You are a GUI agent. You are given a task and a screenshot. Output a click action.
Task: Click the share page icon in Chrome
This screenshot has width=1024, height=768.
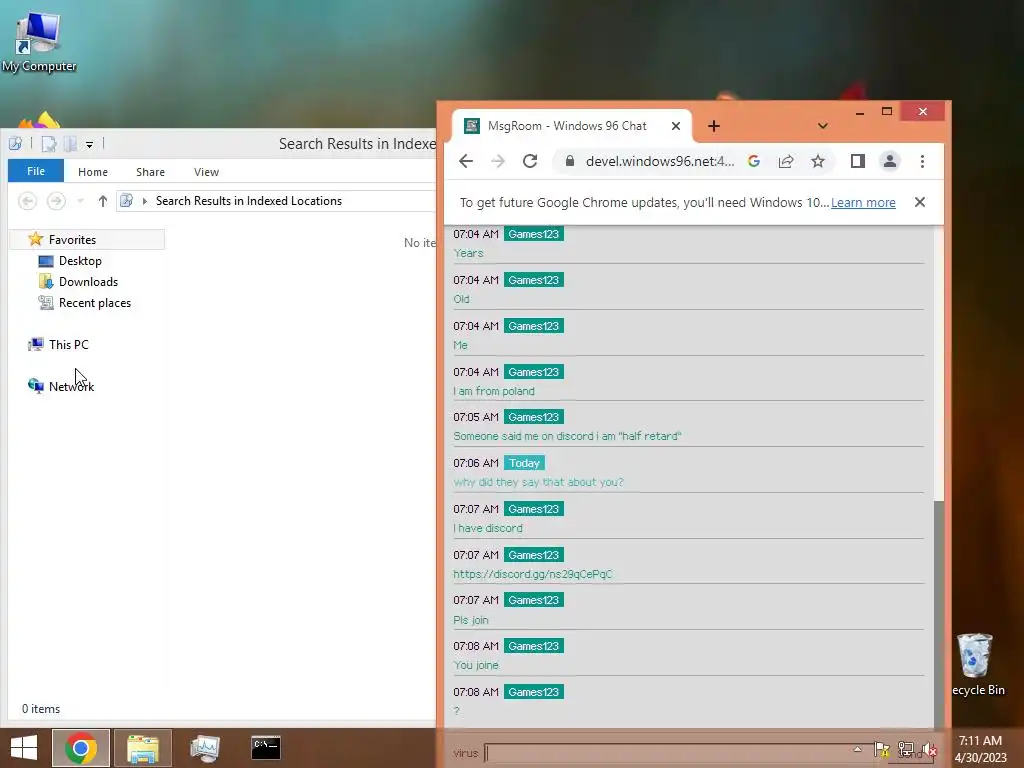tap(786, 161)
